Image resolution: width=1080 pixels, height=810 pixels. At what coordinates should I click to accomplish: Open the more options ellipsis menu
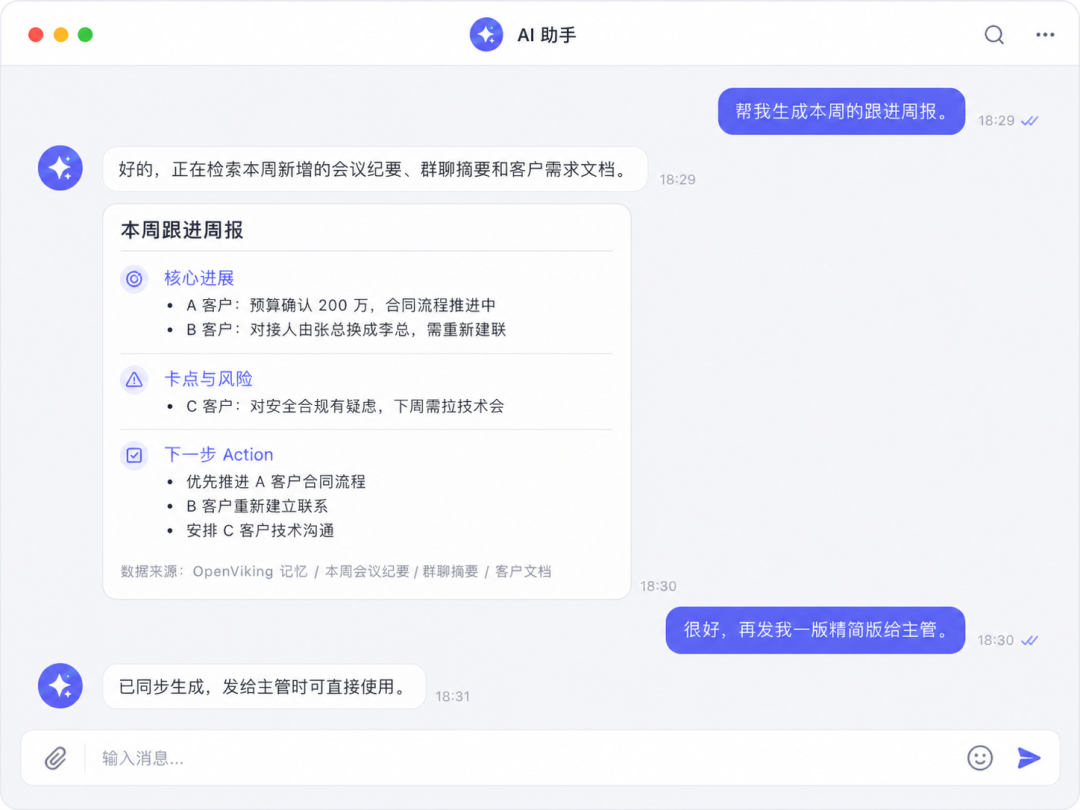[1045, 34]
